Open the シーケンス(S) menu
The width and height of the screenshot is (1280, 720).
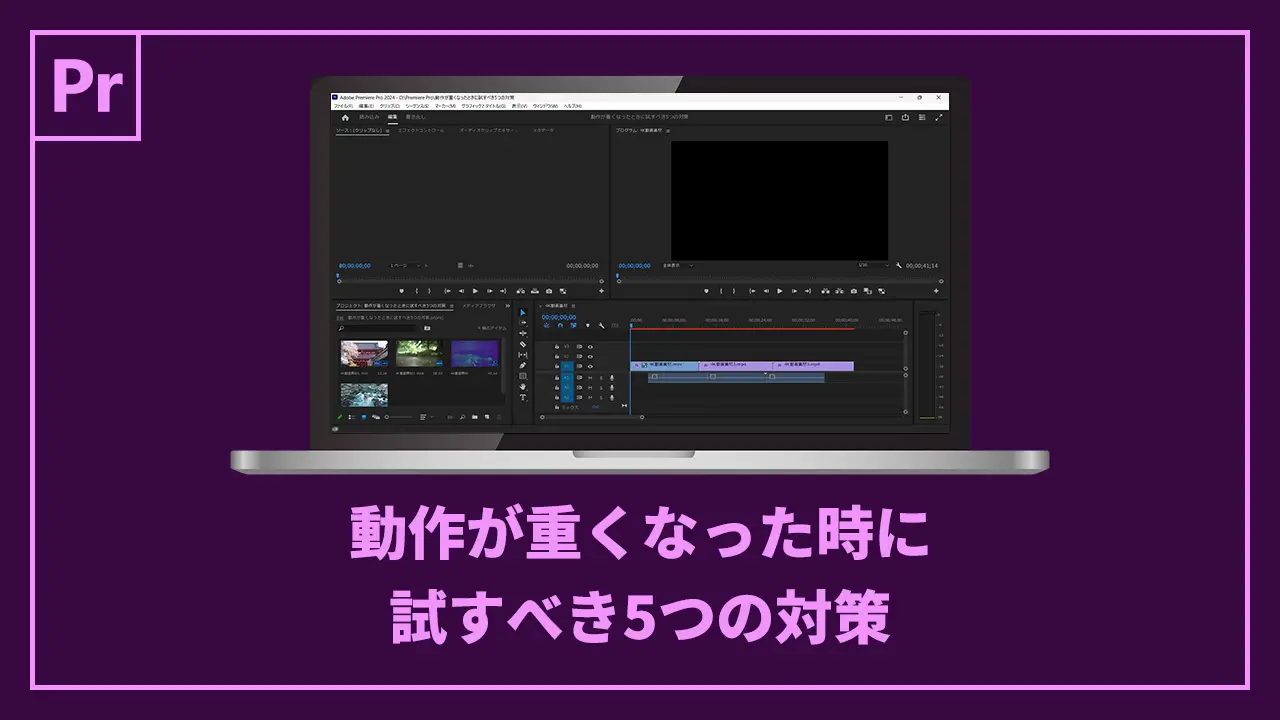point(417,106)
